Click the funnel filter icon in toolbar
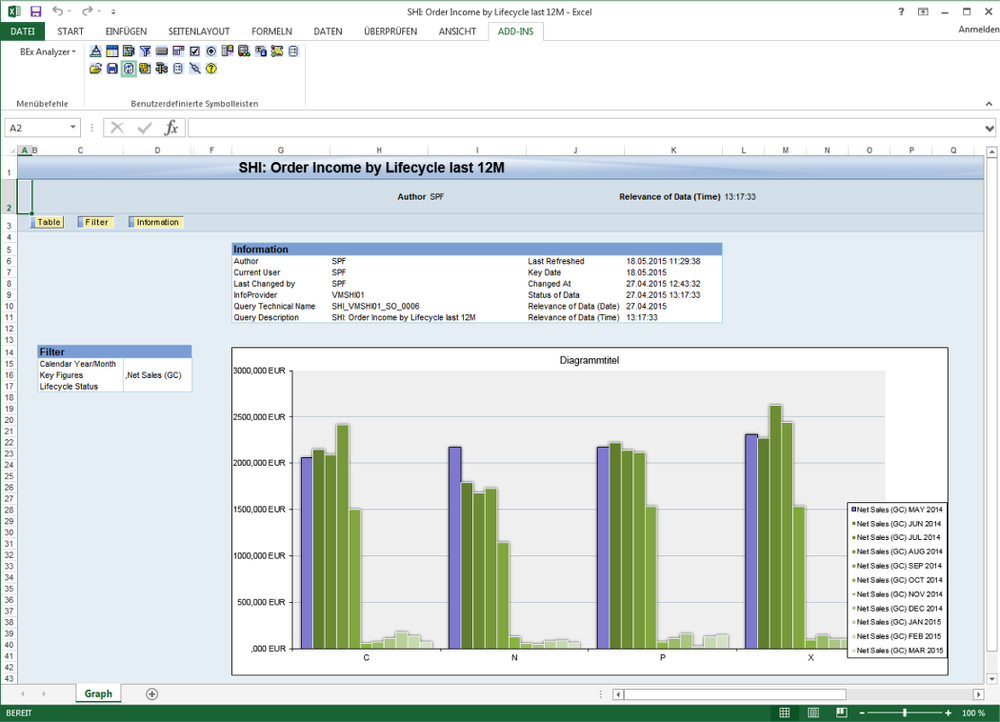 [x=145, y=51]
